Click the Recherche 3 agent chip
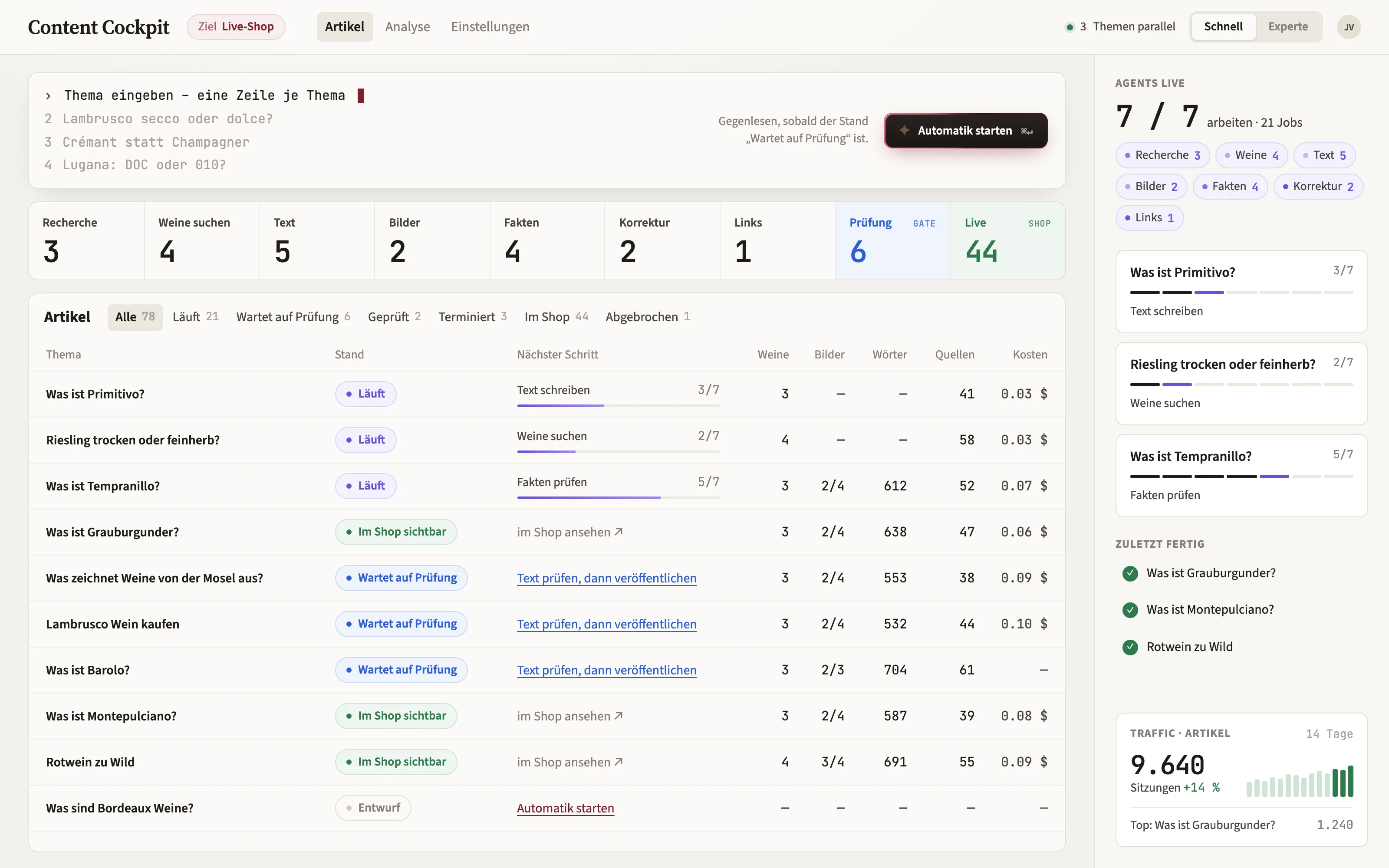 1162,155
